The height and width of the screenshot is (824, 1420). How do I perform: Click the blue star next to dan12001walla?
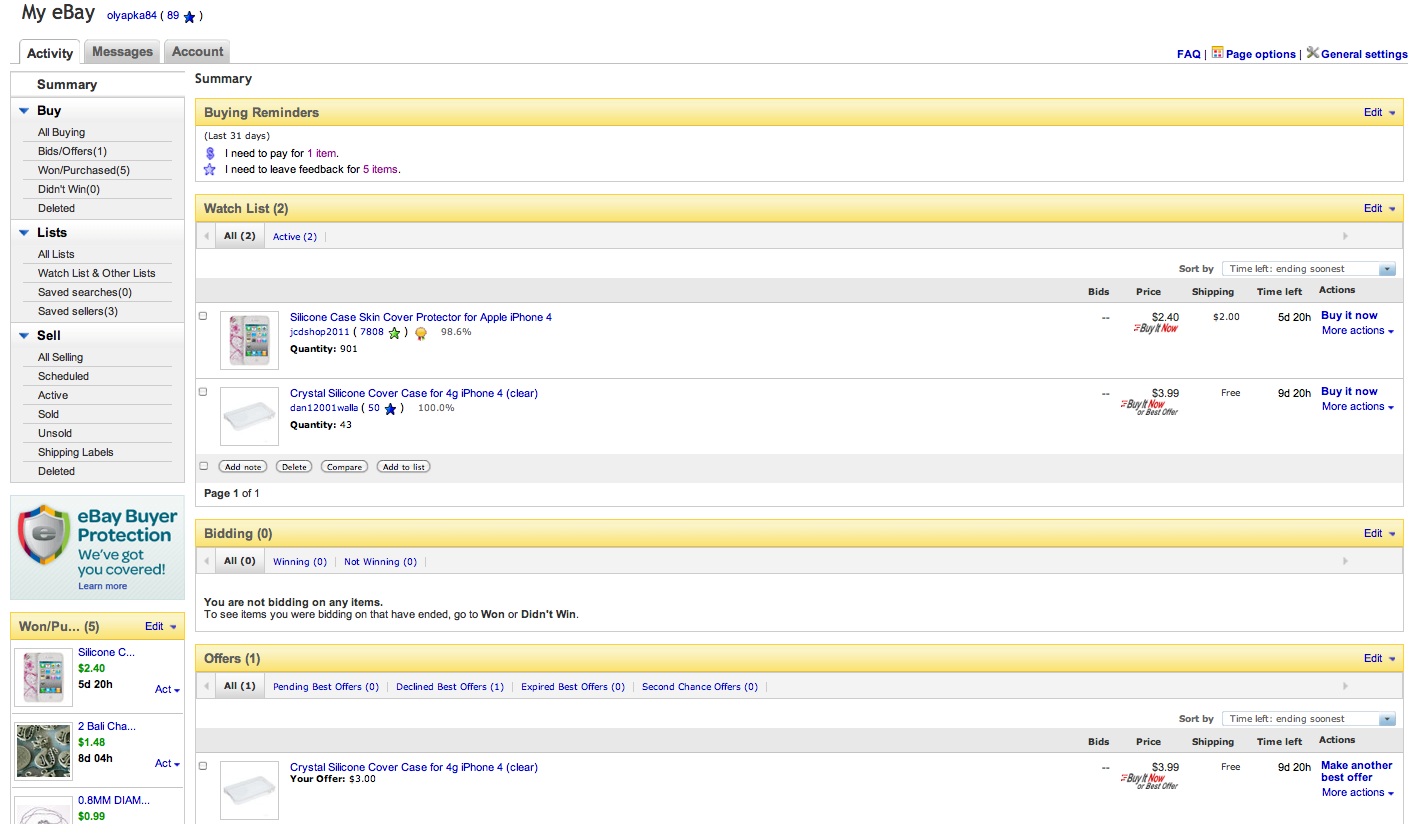390,409
